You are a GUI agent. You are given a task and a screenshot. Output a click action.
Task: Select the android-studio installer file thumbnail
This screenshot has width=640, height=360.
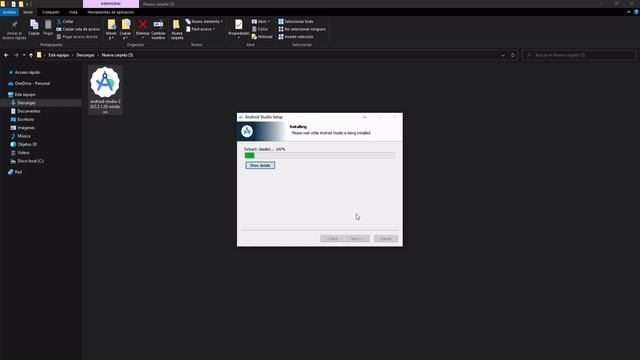(105, 90)
